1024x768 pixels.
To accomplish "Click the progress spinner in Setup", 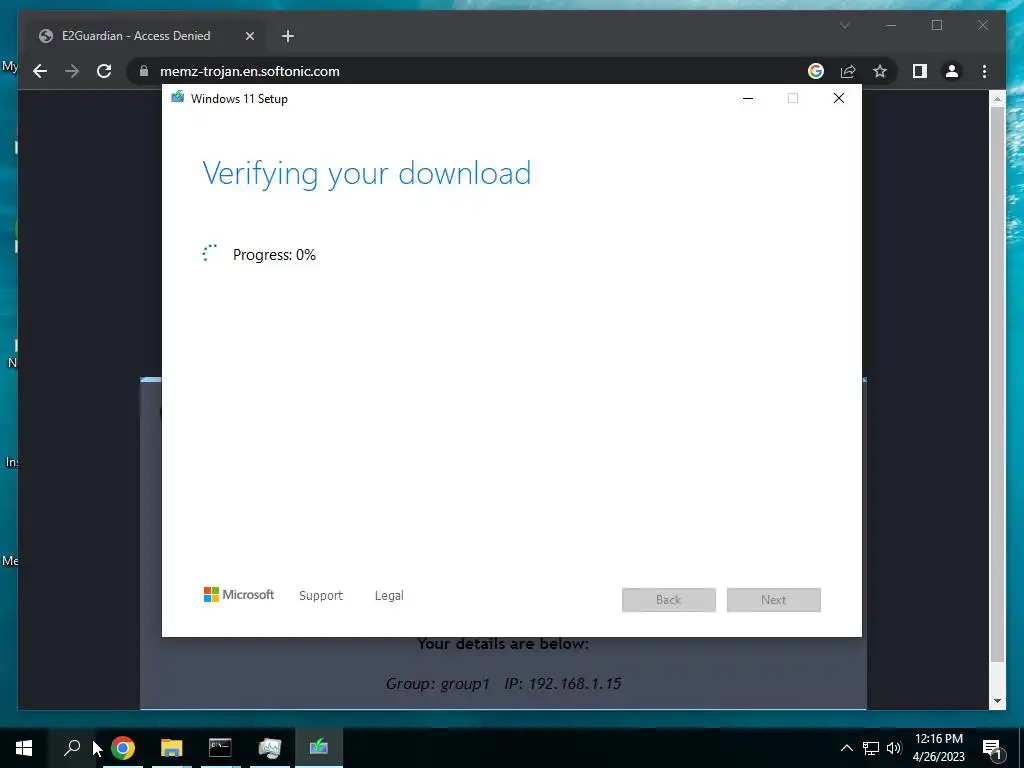I will point(209,253).
